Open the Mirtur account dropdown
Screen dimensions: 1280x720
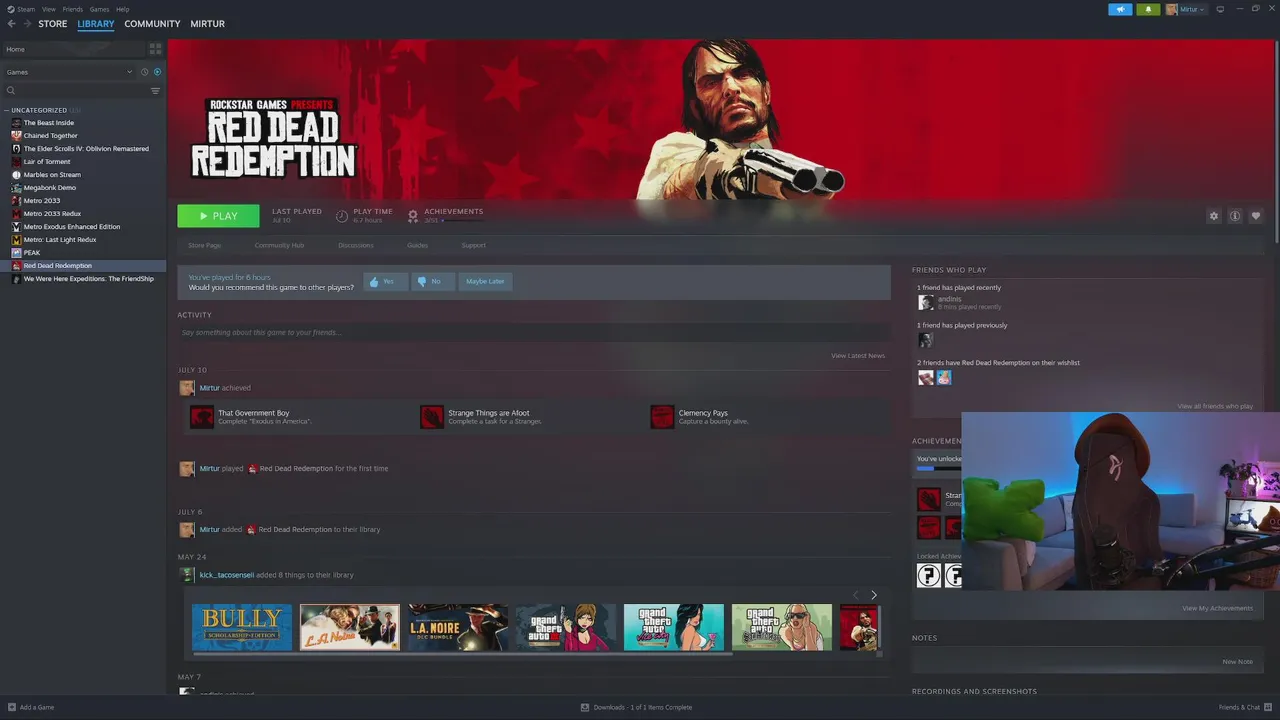(x=1186, y=9)
